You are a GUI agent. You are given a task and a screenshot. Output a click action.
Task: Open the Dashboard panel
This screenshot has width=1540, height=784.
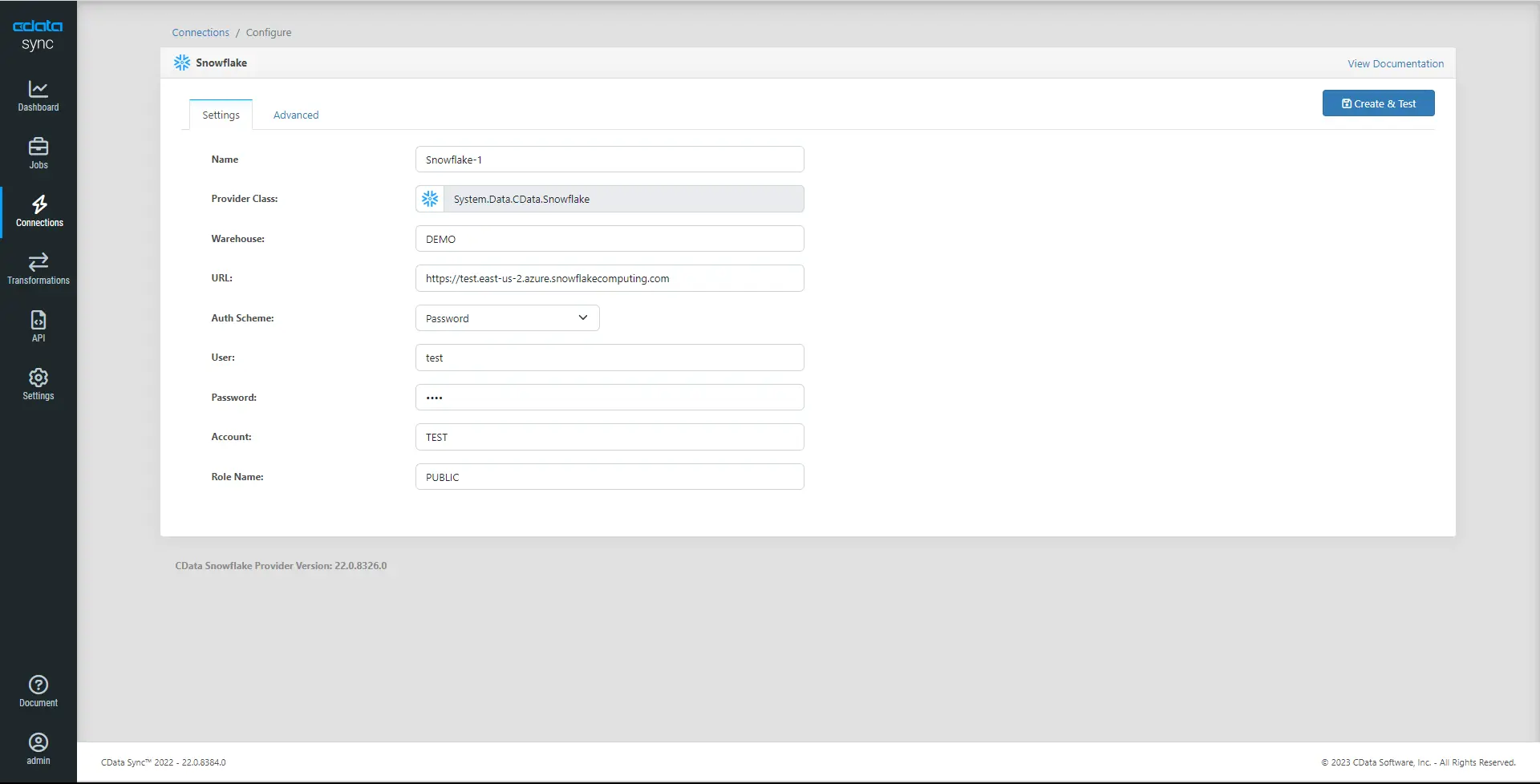point(38,95)
